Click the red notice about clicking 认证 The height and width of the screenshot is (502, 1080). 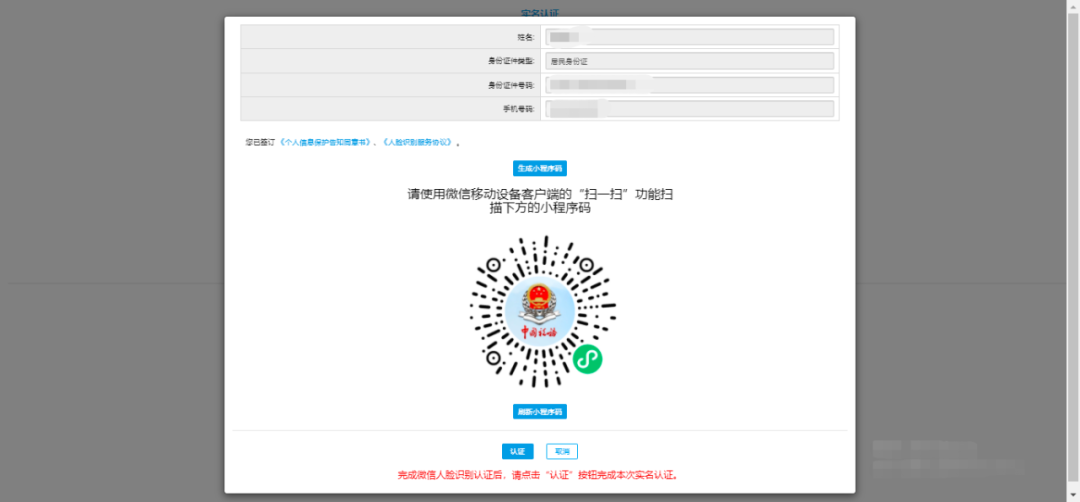(539, 475)
